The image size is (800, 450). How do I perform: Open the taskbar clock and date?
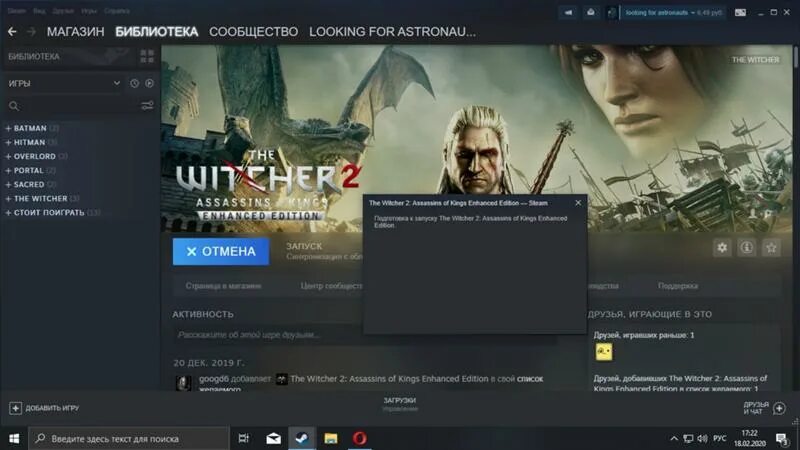(x=749, y=439)
